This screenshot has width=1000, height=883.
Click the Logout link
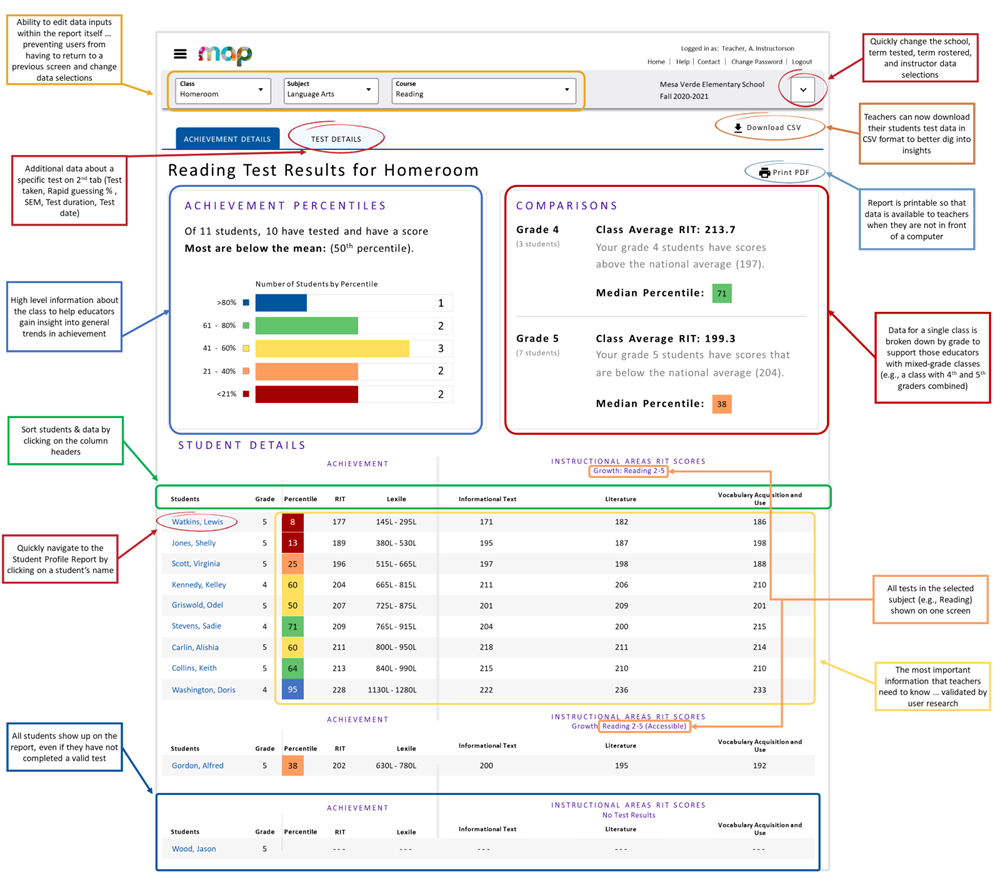tap(803, 62)
